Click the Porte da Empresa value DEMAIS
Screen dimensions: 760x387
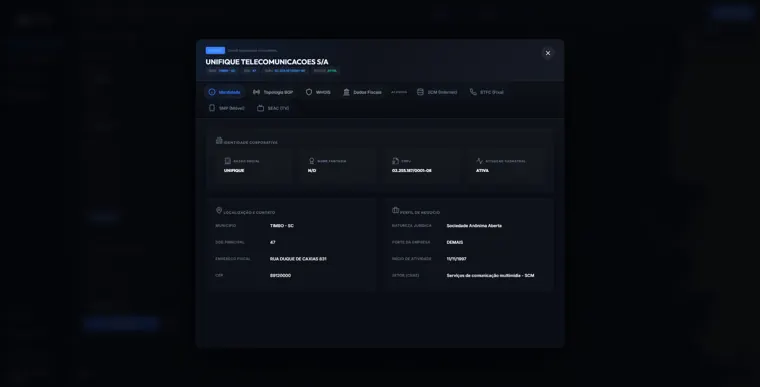pos(455,242)
